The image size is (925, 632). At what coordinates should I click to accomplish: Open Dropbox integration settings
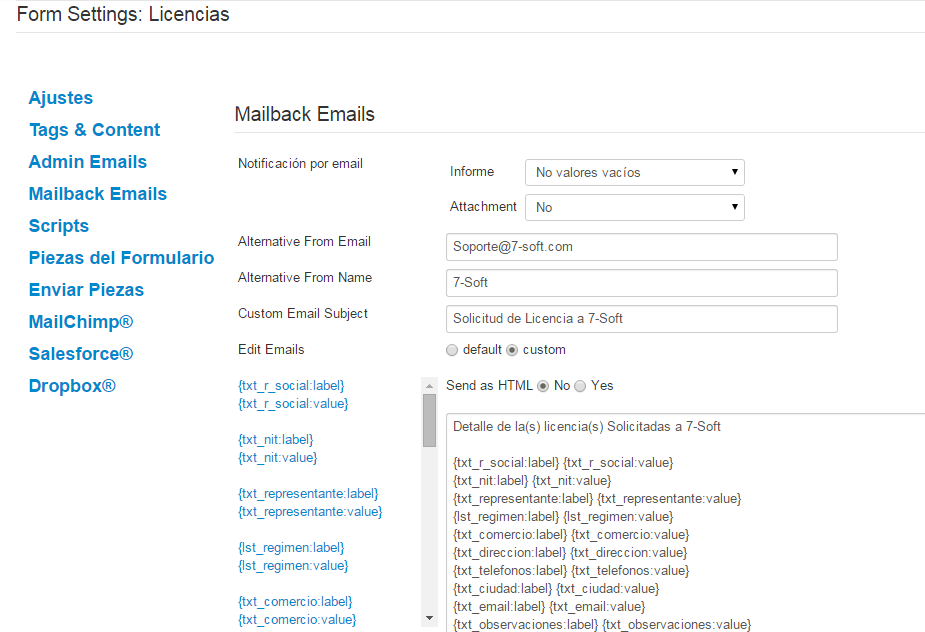[x=72, y=386]
